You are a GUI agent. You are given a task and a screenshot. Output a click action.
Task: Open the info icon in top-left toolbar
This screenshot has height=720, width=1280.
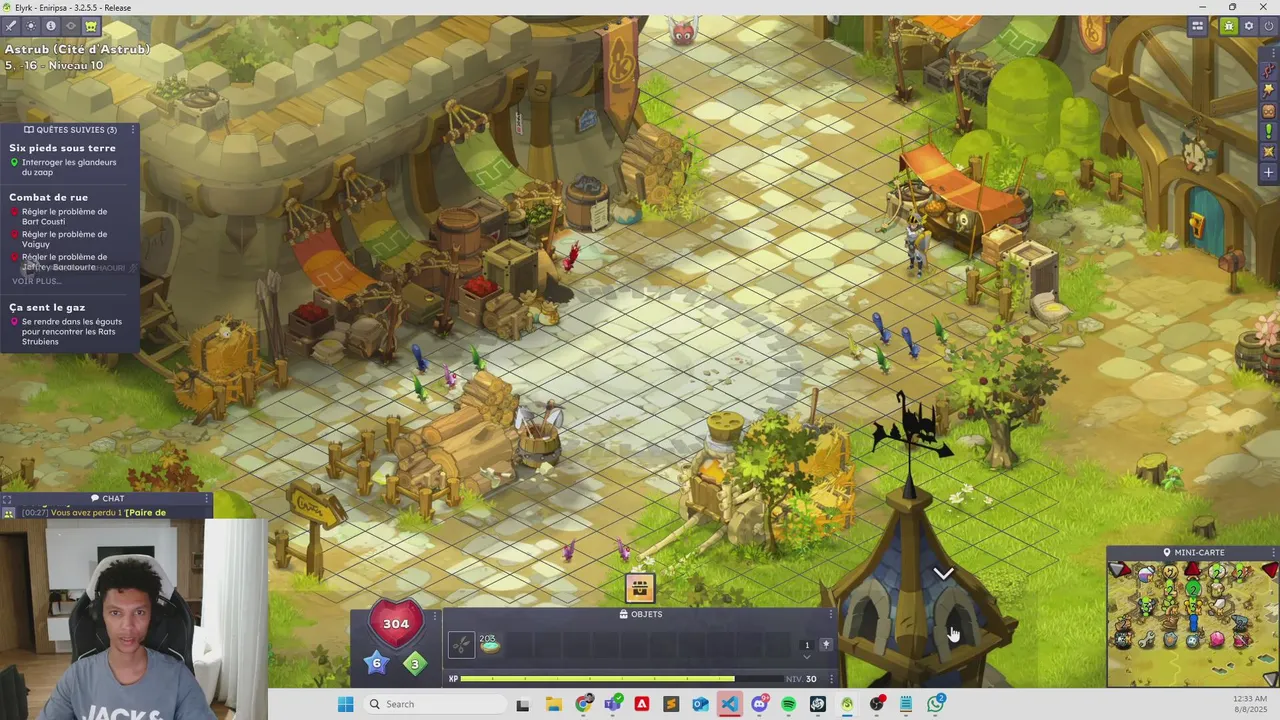click(50, 26)
